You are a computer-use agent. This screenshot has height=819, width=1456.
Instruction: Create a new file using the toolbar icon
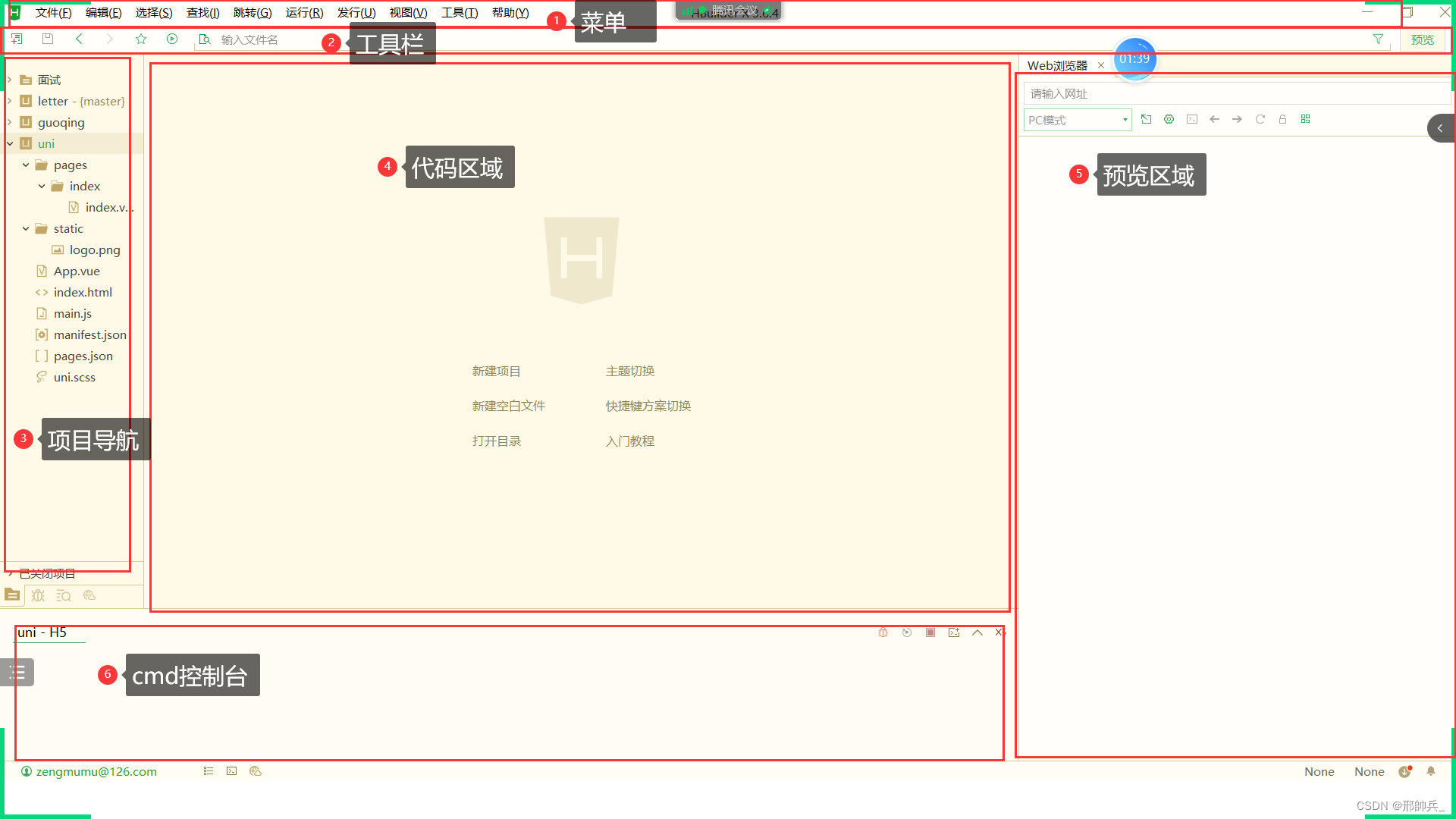(x=17, y=39)
